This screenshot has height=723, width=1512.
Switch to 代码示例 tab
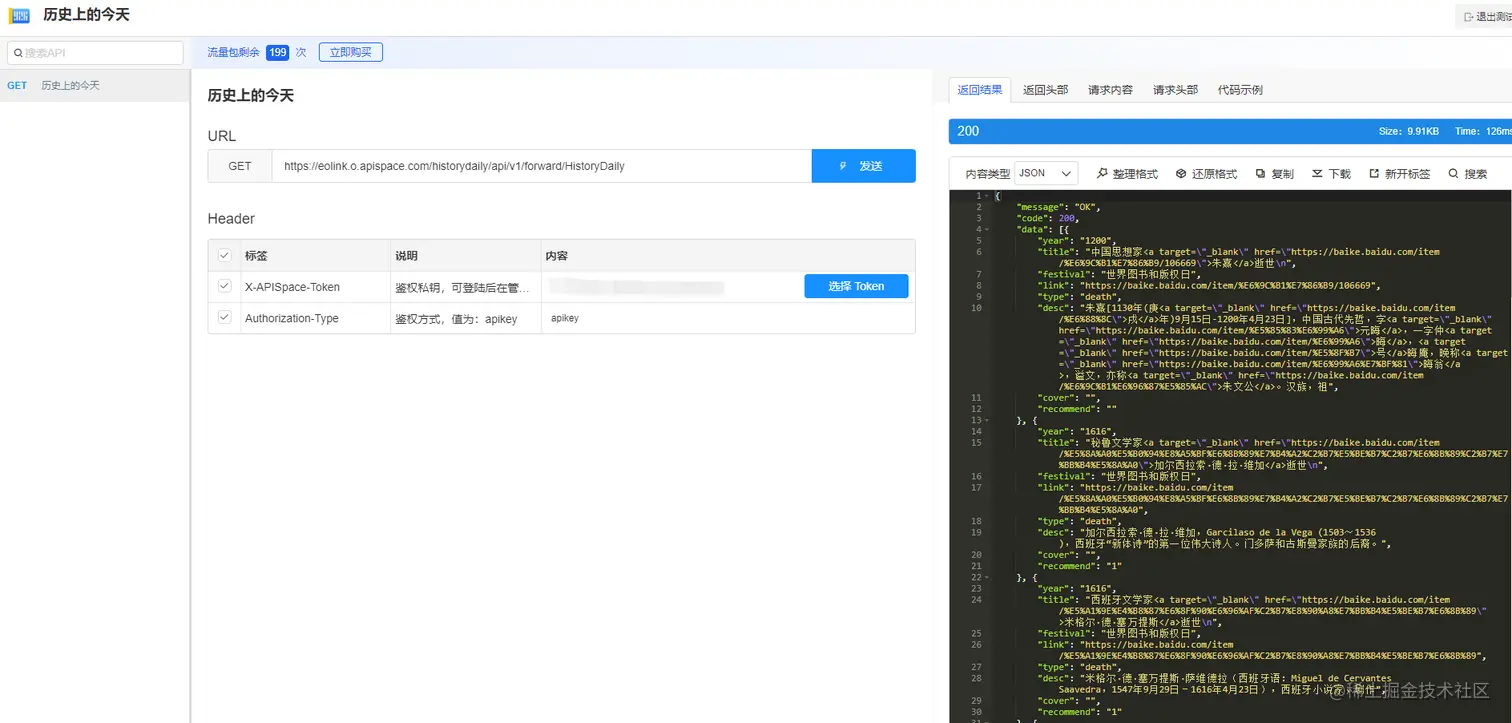tap(1240, 90)
